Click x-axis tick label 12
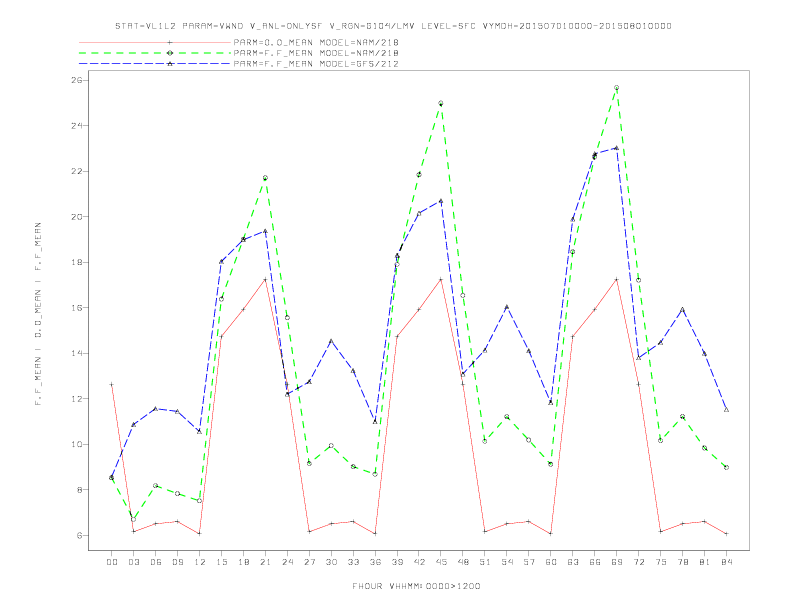The height and width of the screenshot is (612, 792). coord(200,562)
